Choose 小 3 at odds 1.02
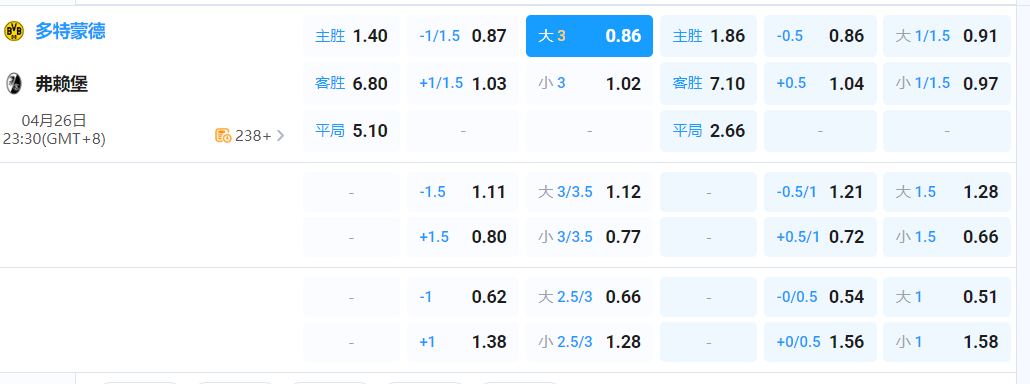 (589, 83)
